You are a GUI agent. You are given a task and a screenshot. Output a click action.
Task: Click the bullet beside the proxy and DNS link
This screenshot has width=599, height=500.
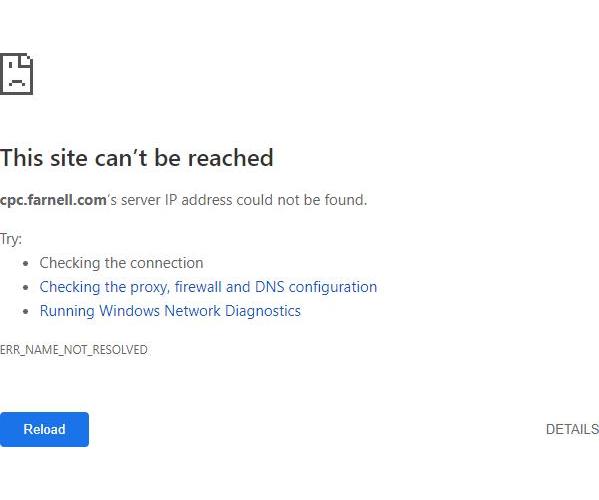pos(26,287)
